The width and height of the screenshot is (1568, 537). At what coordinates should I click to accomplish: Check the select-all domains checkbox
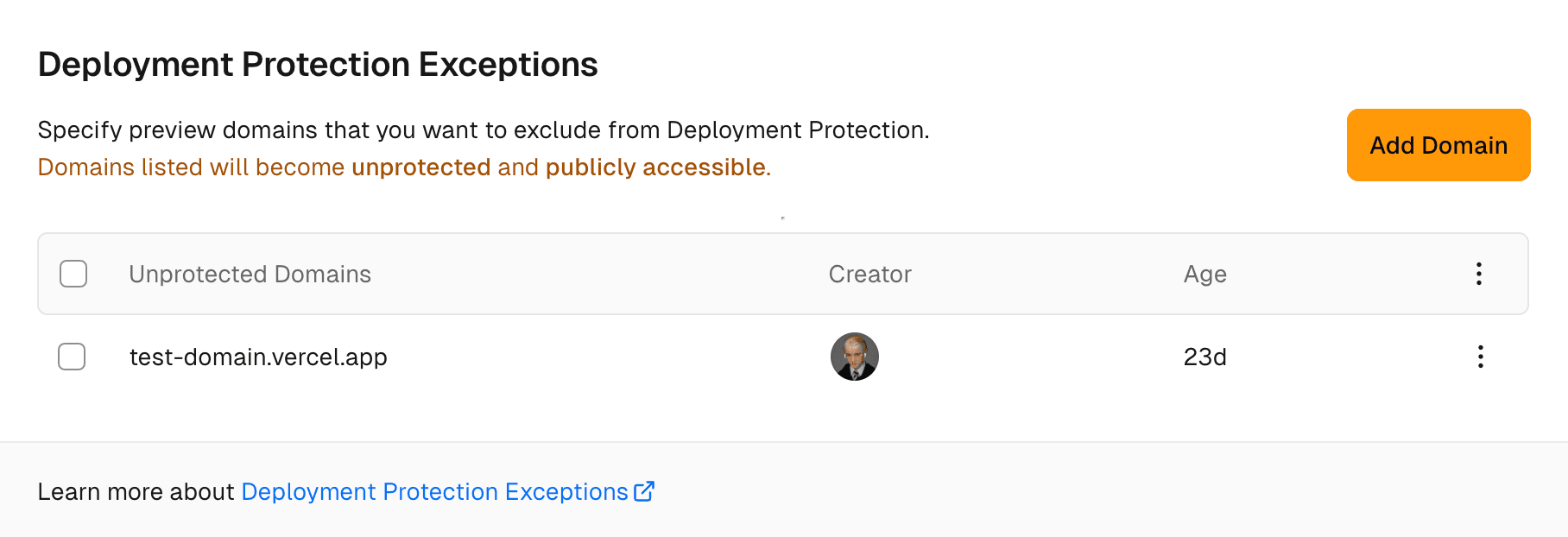73,274
